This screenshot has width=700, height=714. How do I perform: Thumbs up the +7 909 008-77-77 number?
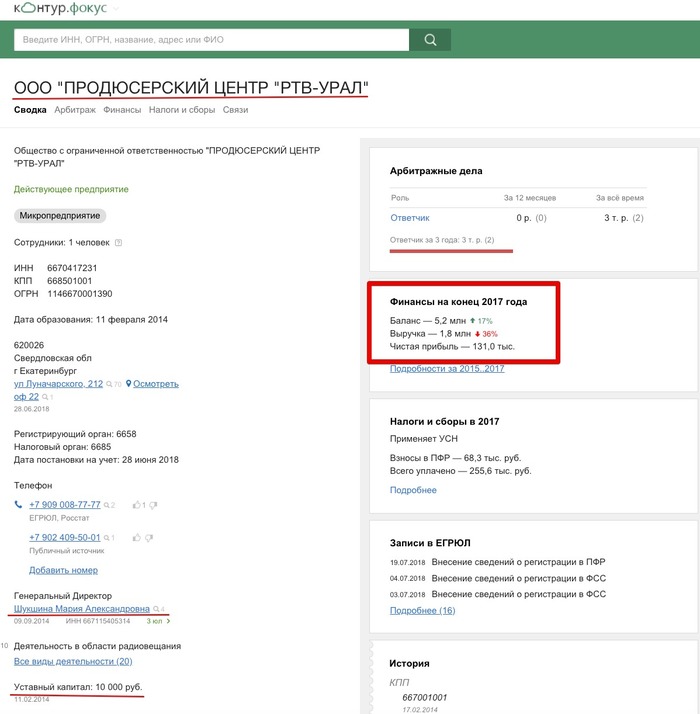pos(136,505)
